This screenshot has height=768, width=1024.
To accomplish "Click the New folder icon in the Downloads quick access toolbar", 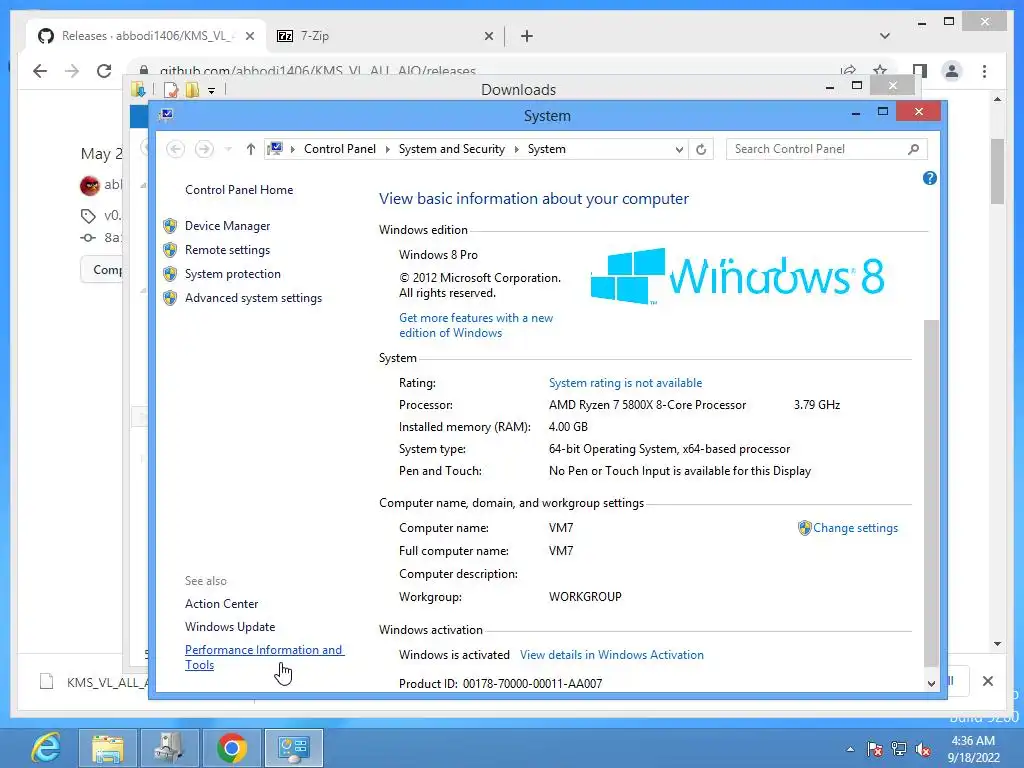I will [192, 89].
